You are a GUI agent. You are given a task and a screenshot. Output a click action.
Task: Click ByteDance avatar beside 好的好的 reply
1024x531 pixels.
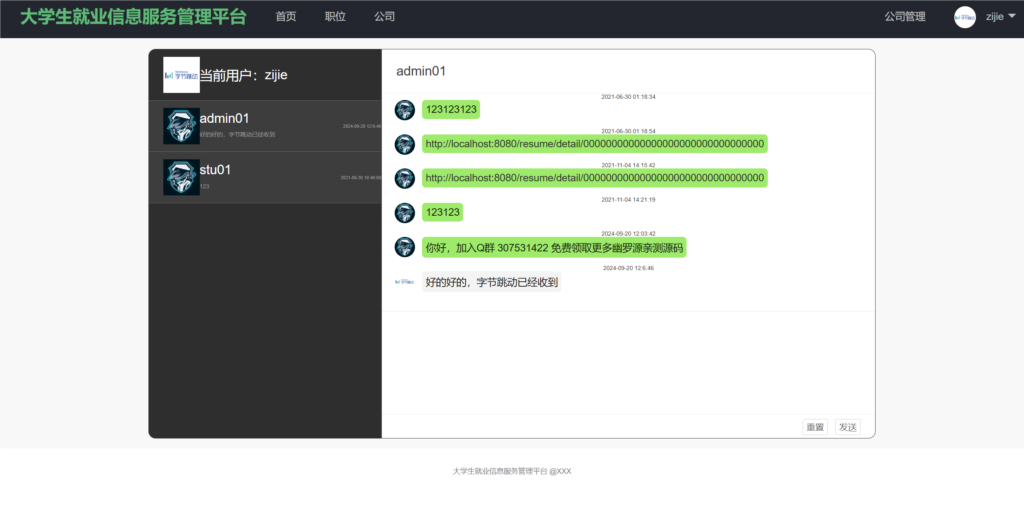tap(405, 282)
